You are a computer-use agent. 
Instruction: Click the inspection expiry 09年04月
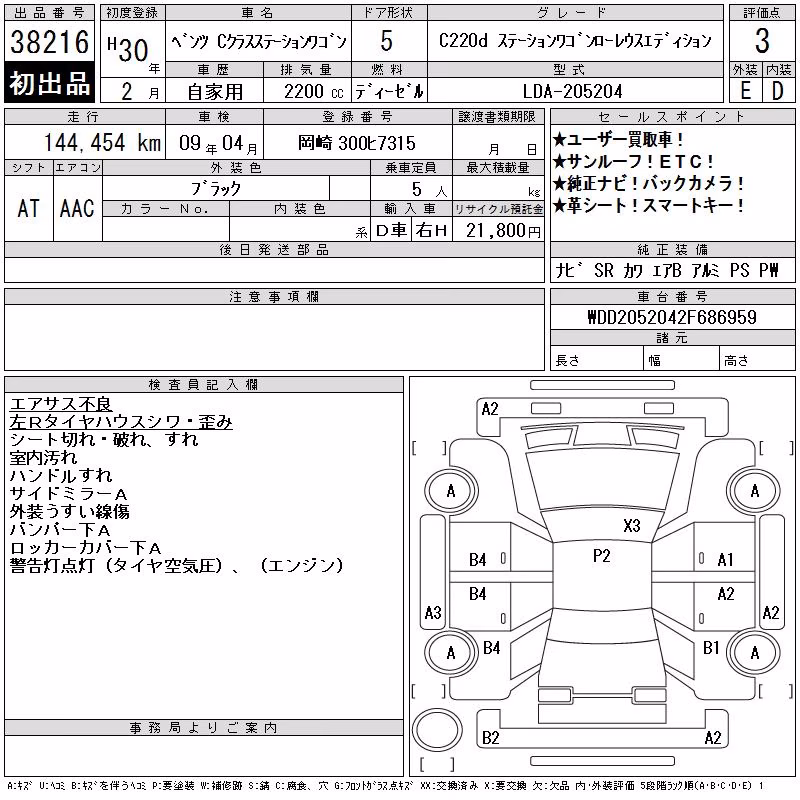click(218, 144)
